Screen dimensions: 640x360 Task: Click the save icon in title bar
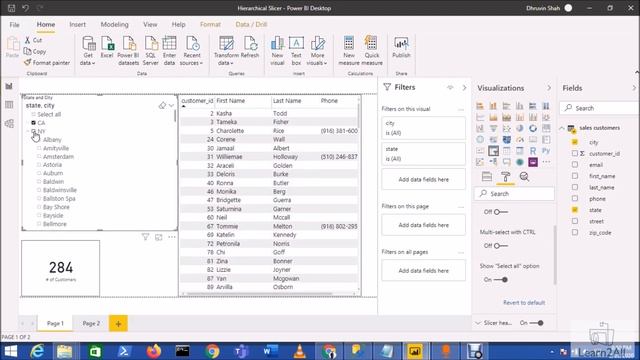click(11, 8)
